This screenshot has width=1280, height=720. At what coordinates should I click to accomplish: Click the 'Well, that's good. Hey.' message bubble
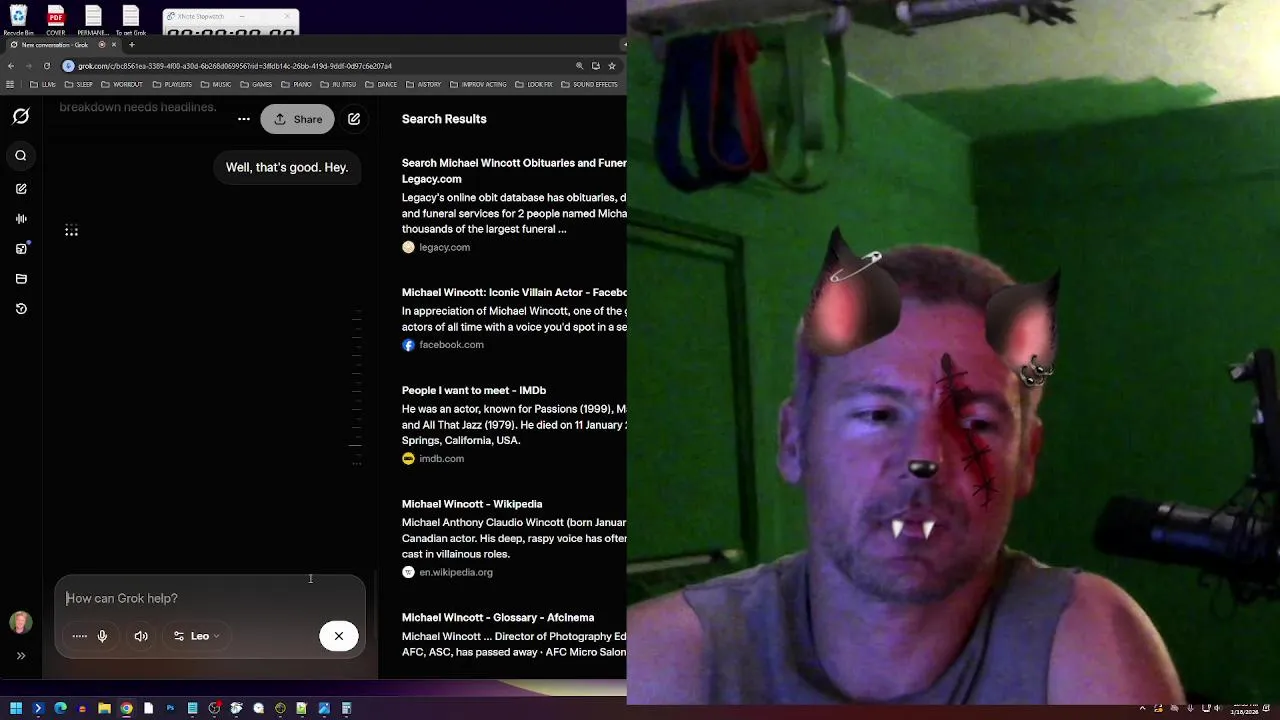[x=287, y=167]
